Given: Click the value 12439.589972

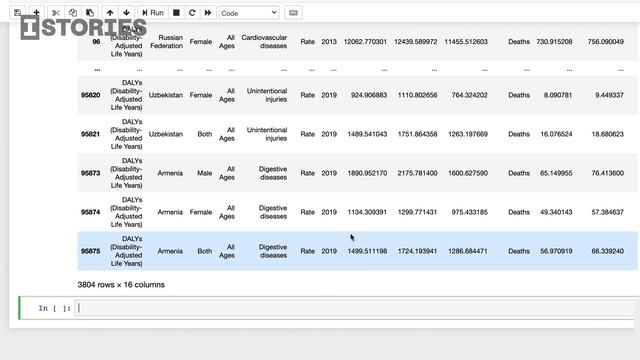Looking at the screenshot, I should point(416,42).
